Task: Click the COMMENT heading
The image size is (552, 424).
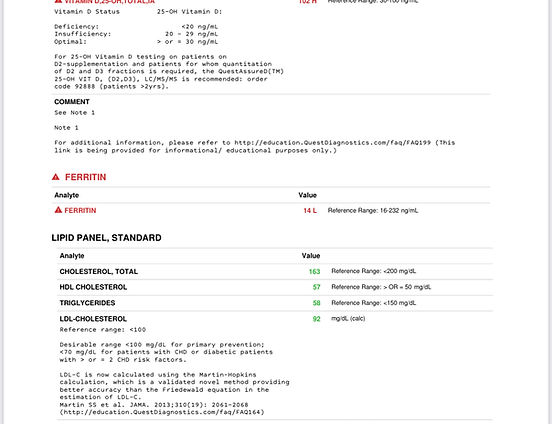Action: [72, 102]
